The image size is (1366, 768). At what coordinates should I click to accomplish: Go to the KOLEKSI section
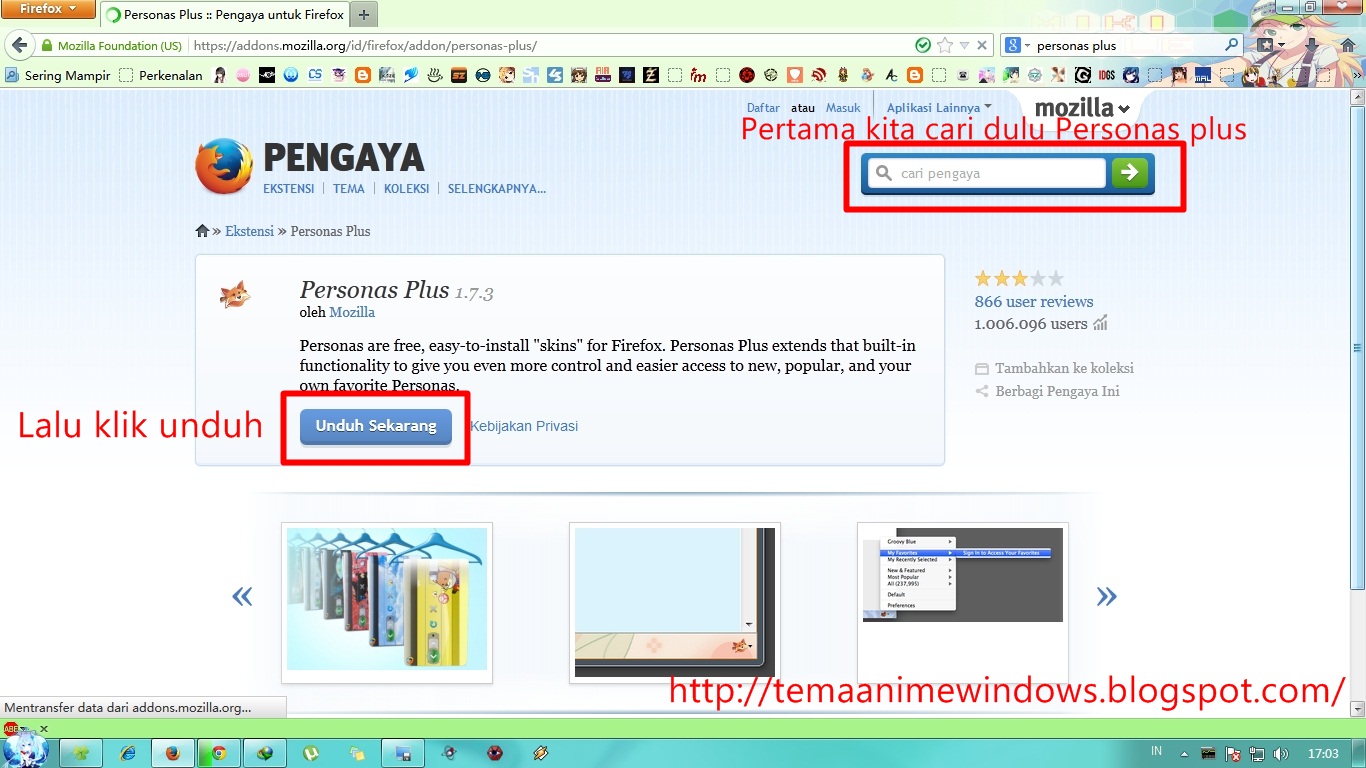point(406,189)
